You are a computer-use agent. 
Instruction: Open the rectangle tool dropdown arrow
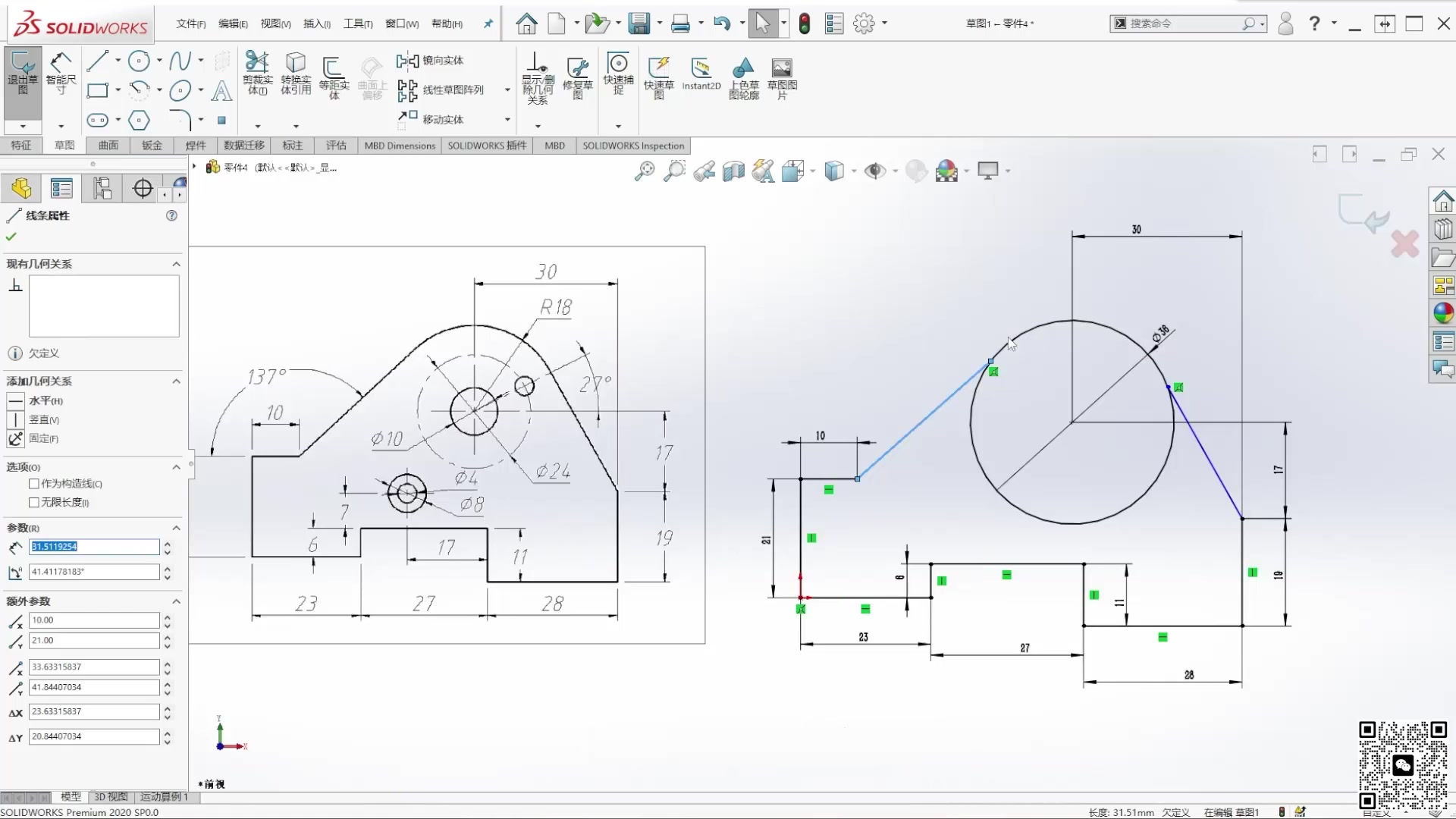116,90
